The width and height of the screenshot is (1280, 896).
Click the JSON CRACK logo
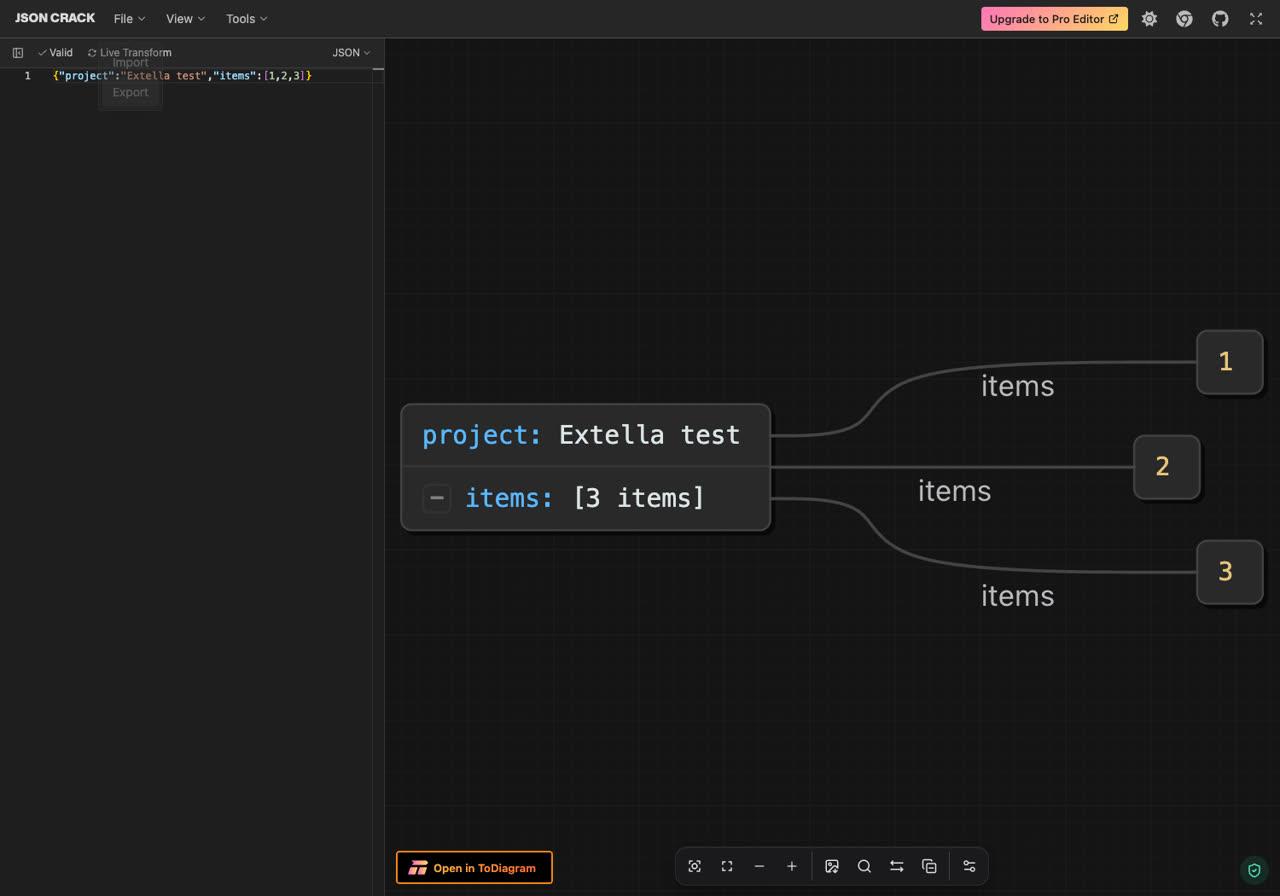(x=55, y=18)
